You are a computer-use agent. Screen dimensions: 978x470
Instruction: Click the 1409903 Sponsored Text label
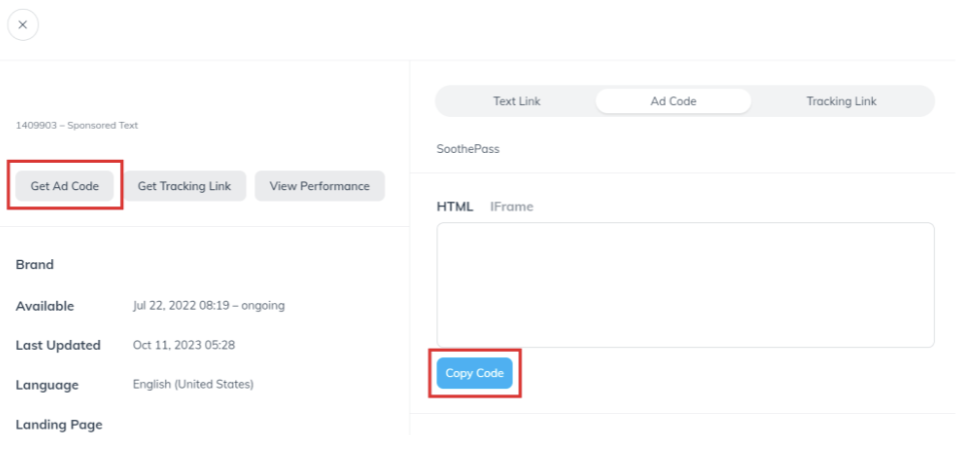pos(77,126)
